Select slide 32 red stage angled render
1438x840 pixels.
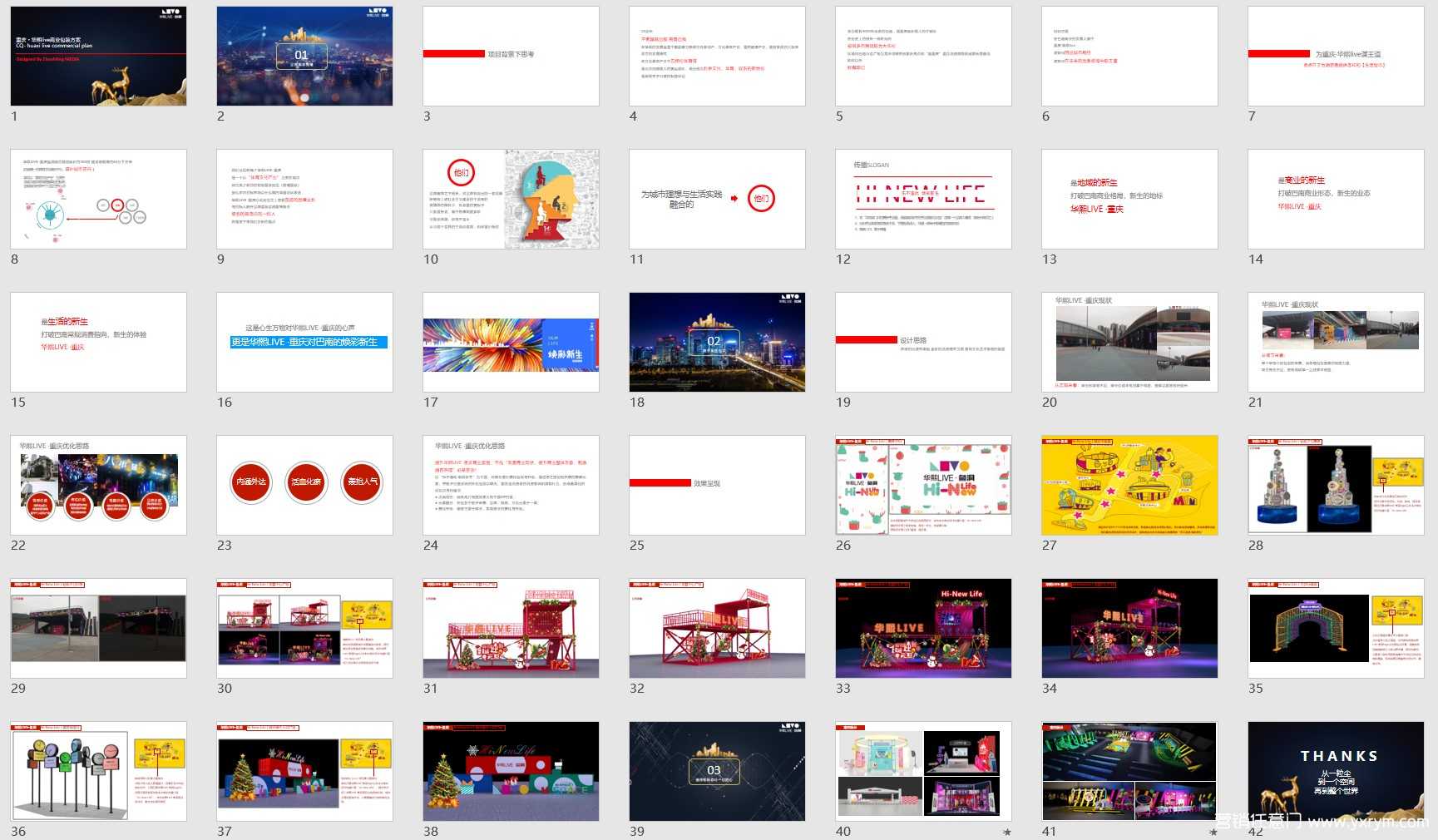[717, 628]
